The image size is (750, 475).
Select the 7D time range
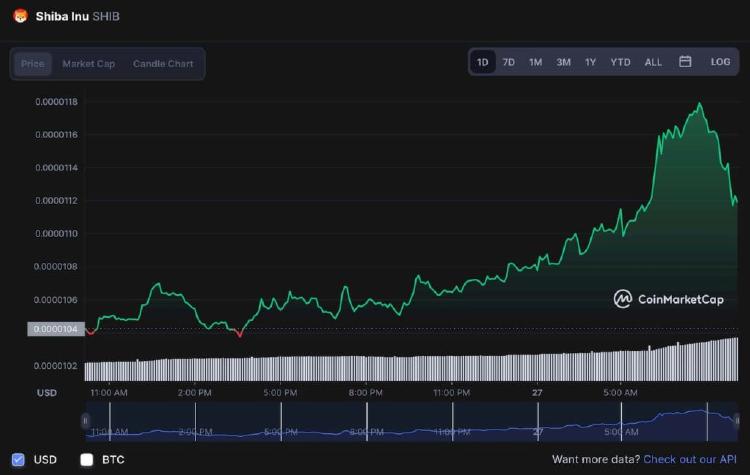click(x=509, y=62)
